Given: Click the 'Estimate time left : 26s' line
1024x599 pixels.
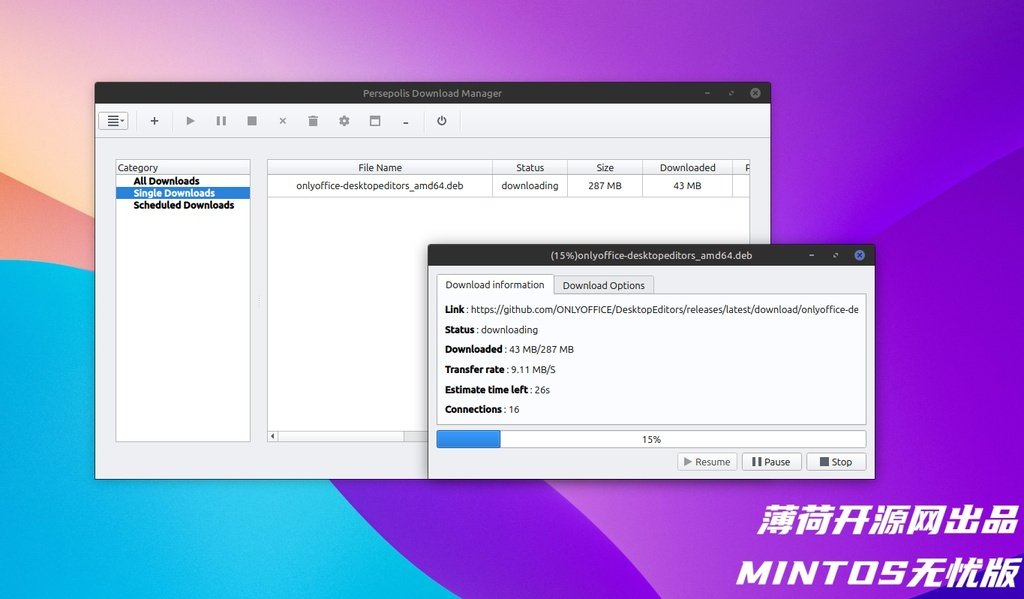Looking at the screenshot, I should 498,390.
